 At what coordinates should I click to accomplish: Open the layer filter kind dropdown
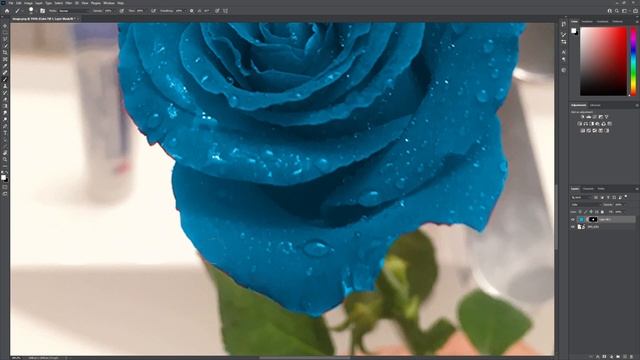click(x=581, y=197)
